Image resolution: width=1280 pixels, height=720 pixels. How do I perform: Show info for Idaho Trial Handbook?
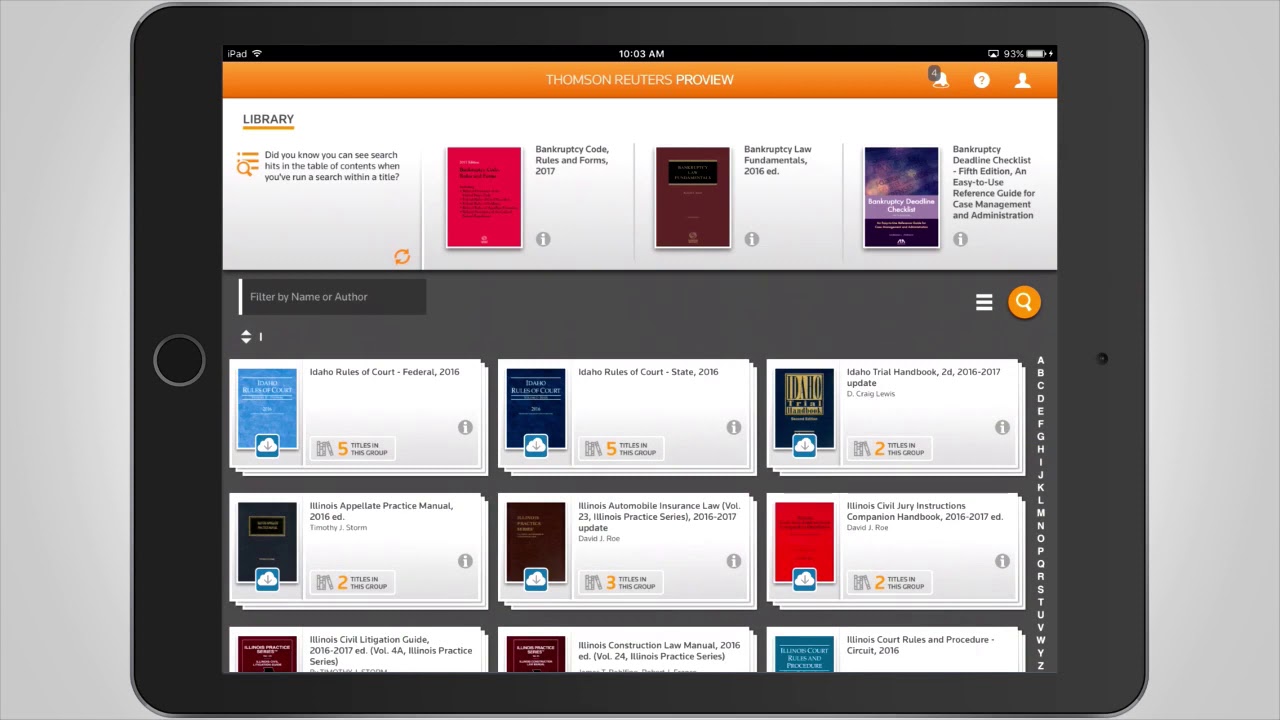click(x=1002, y=427)
